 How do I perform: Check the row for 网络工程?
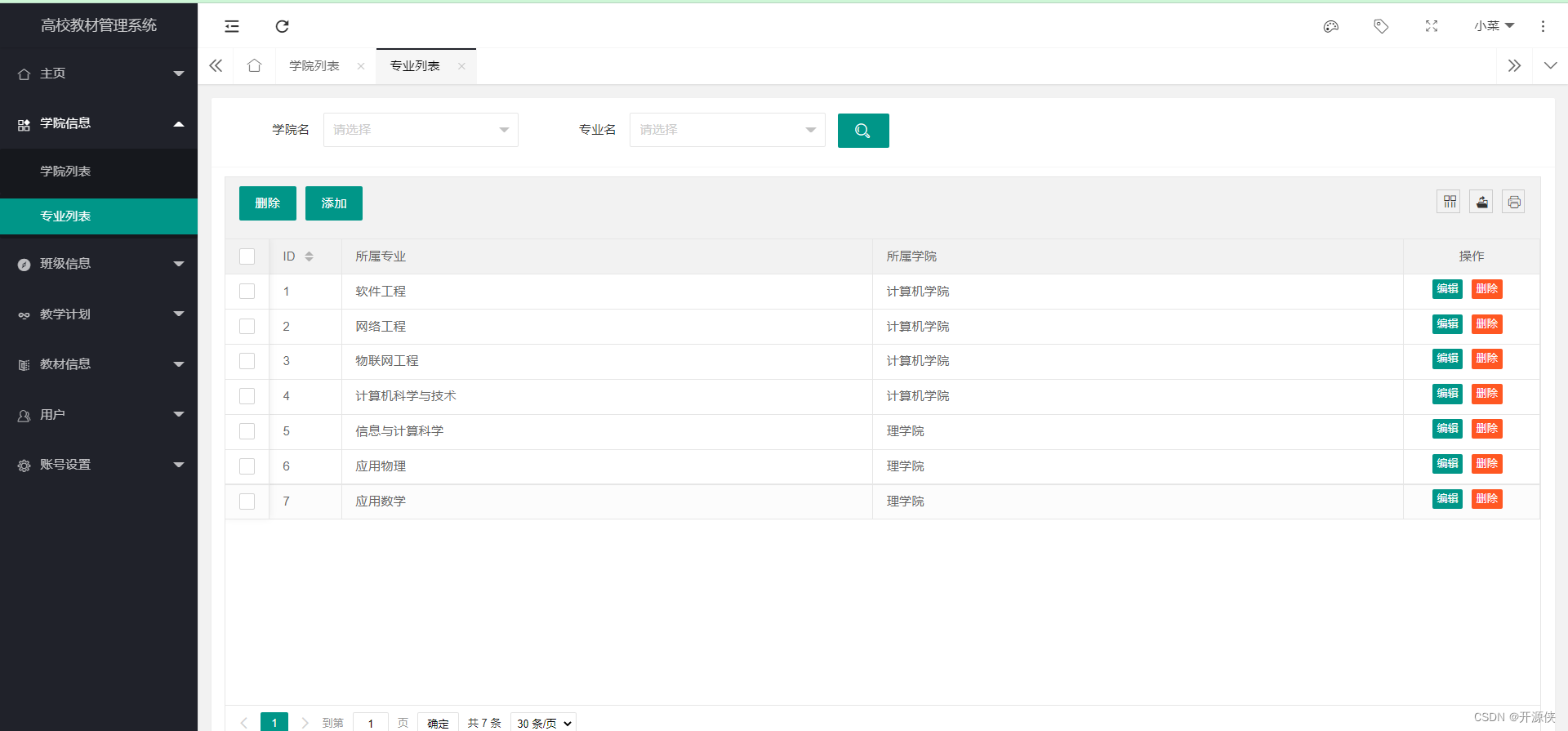[247, 327]
